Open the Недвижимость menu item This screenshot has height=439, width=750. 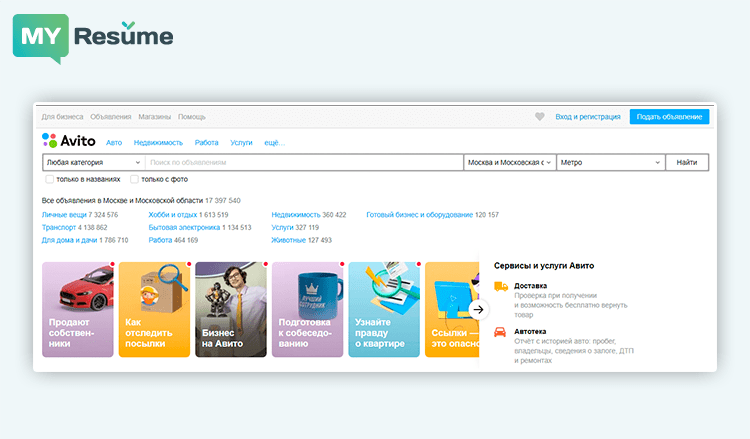click(x=158, y=143)
